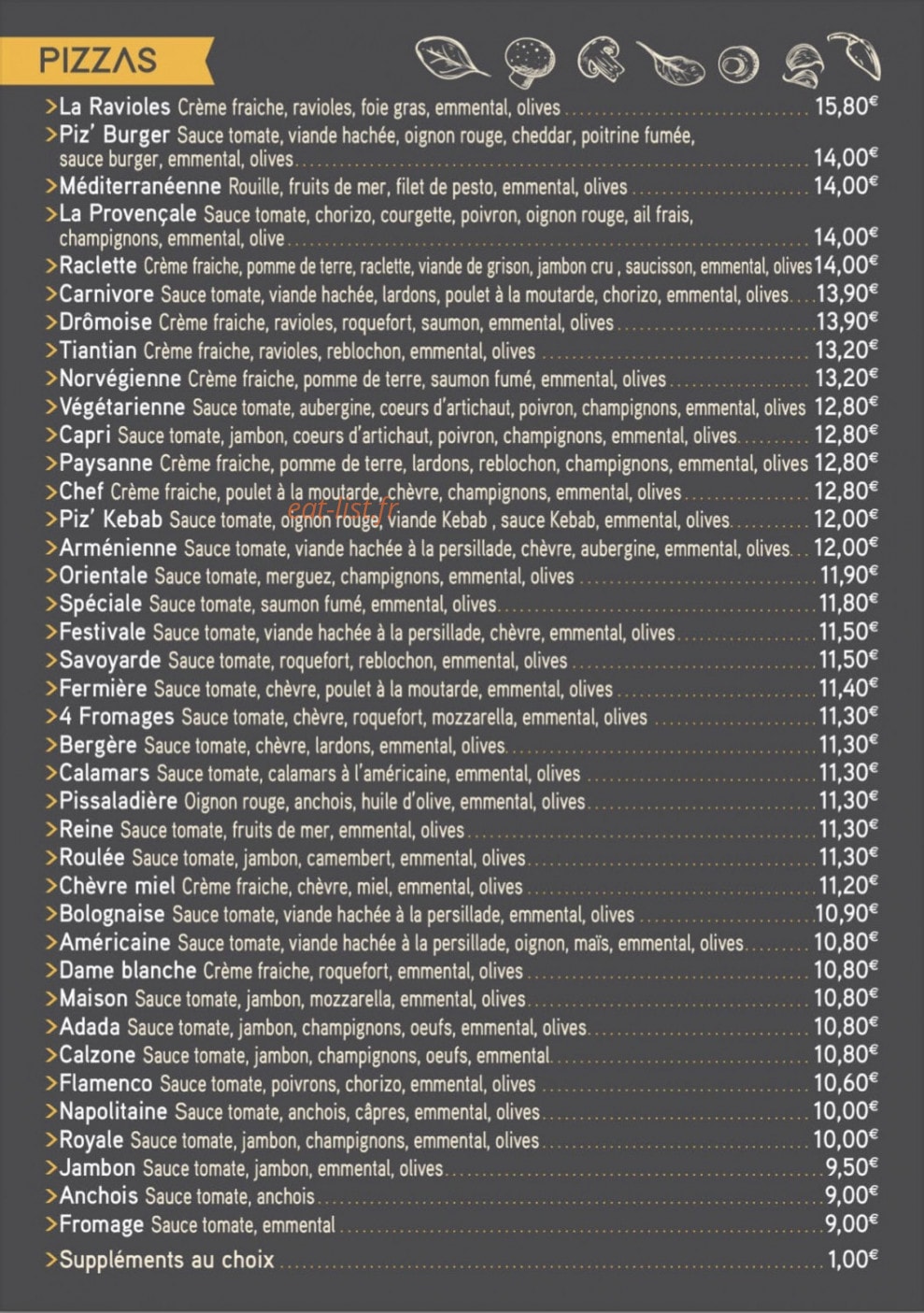The image size is (924, 1313).
Task: Click the basil leaf illustration
Action: click(x=670, y=63)
